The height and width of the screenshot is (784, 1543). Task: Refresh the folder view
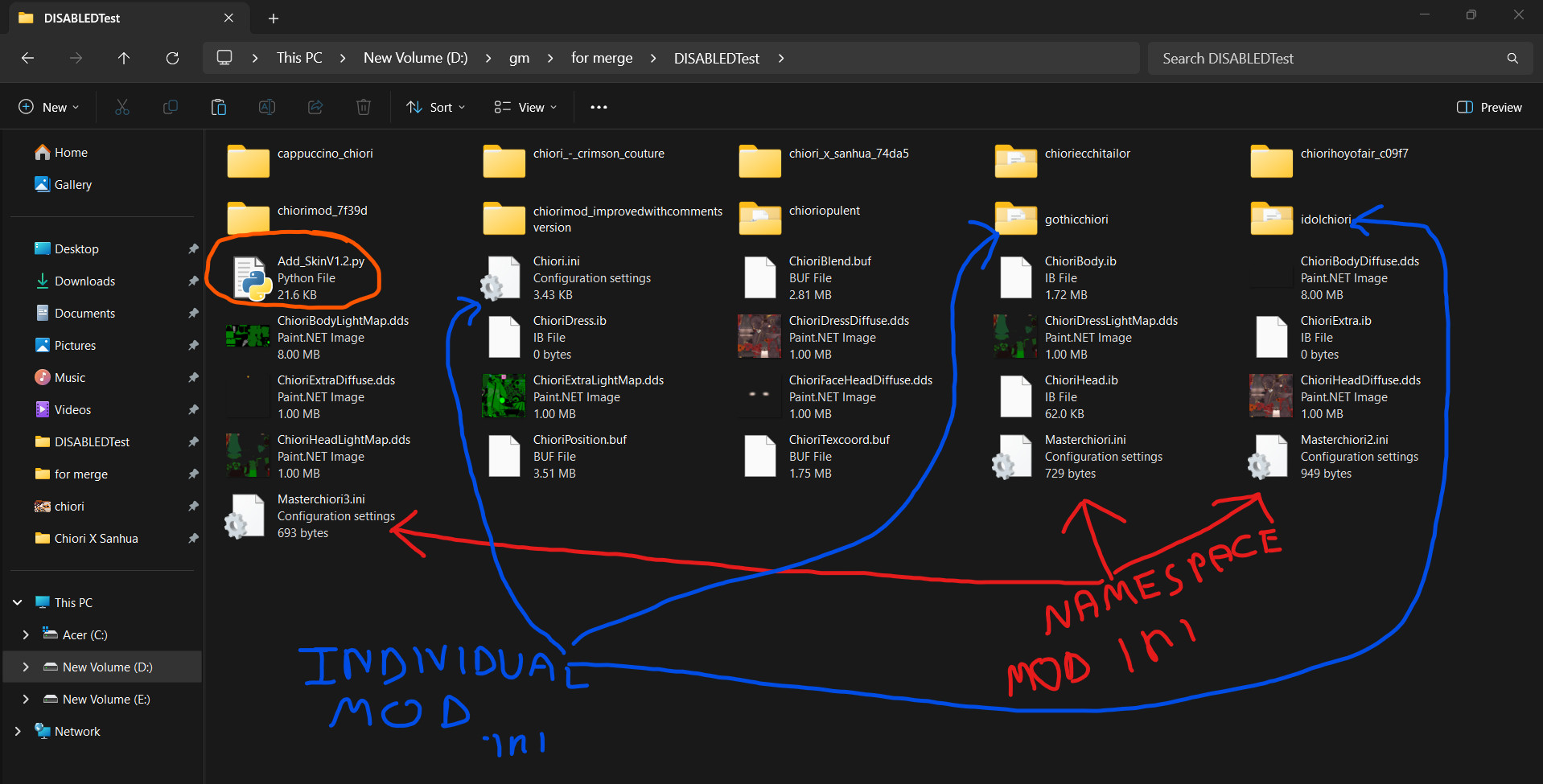[172, 58]
